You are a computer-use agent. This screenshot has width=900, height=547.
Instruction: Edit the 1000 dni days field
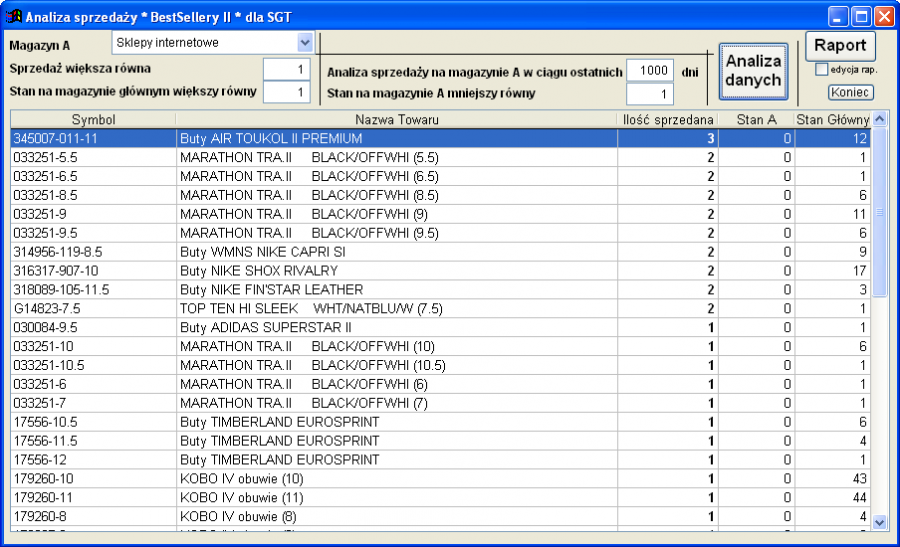(x=650, y=71)
